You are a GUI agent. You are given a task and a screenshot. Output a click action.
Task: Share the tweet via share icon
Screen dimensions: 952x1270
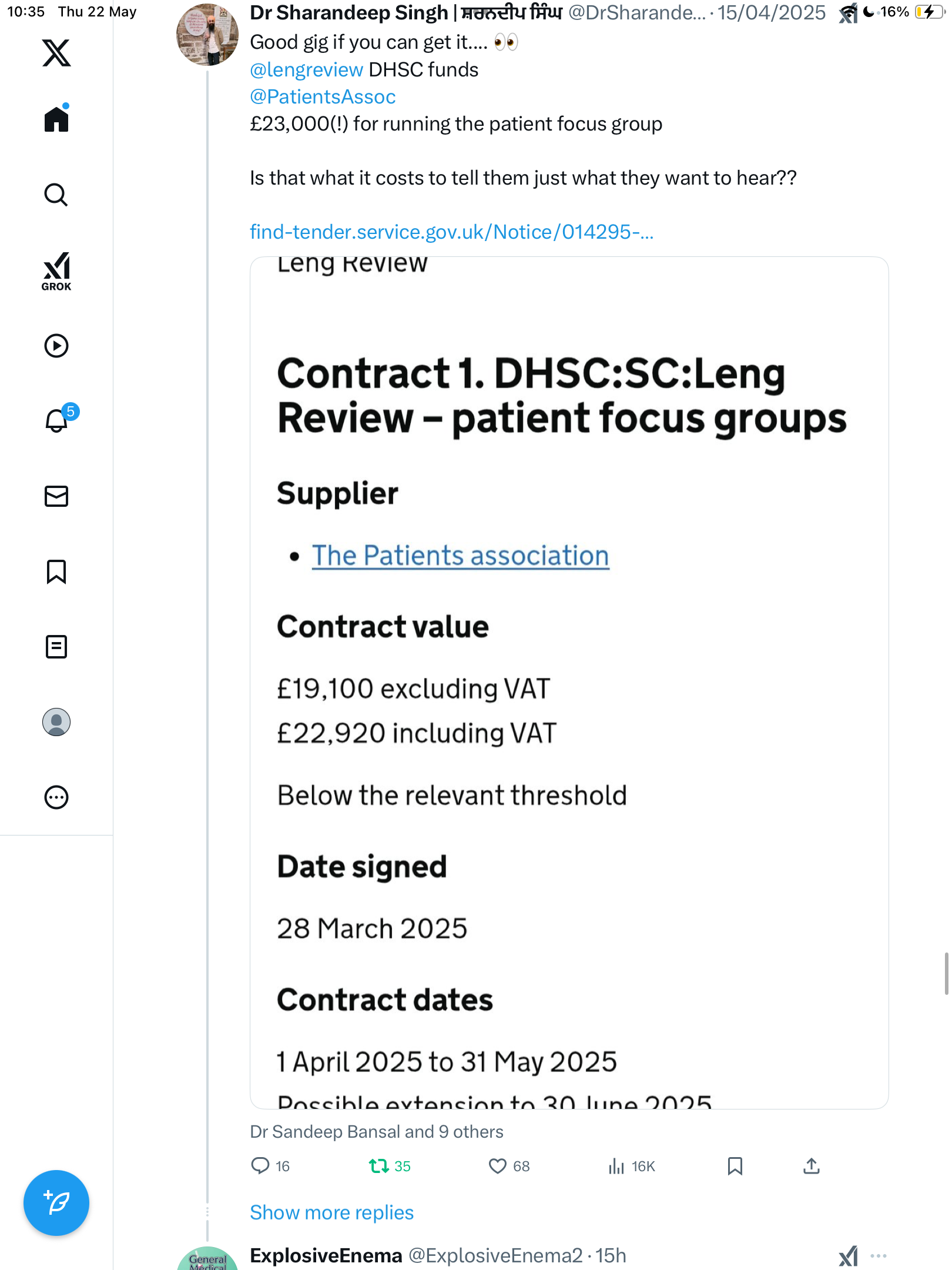[812, 1166]
